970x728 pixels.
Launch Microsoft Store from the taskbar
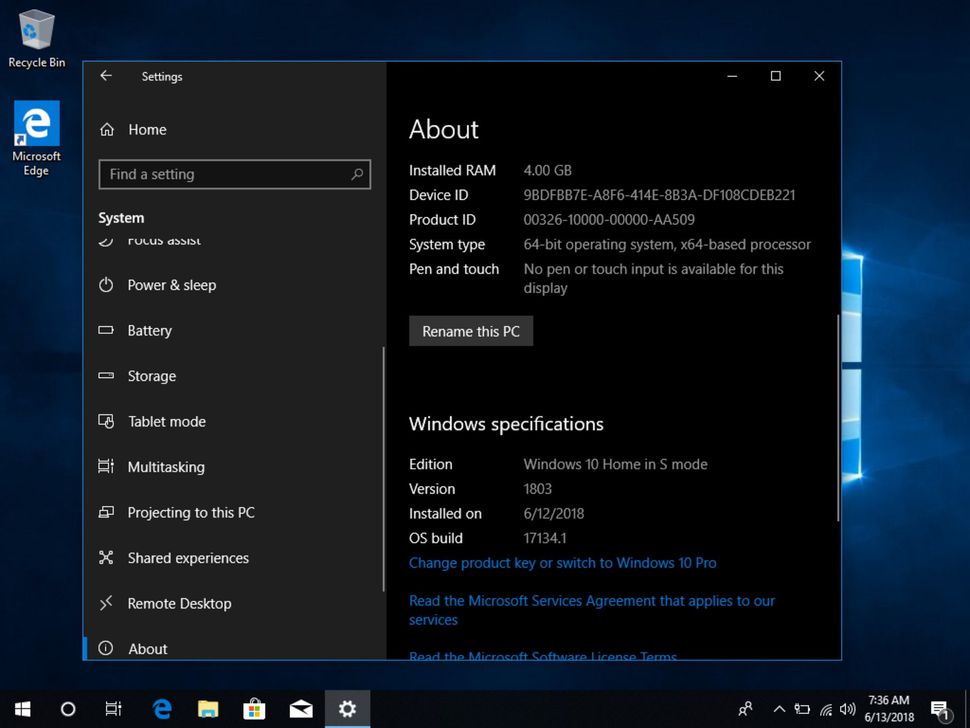254,709
